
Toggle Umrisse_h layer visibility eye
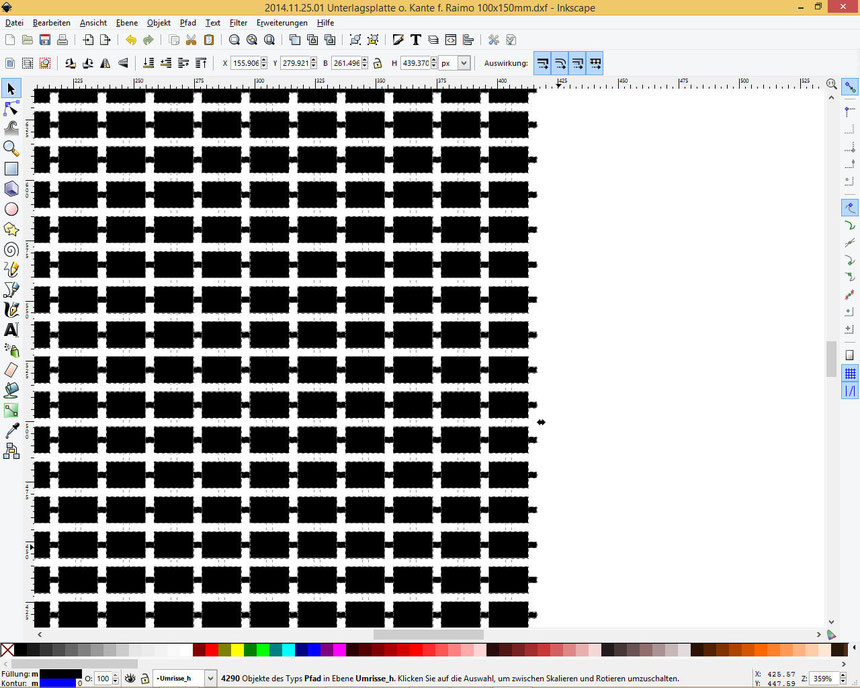[x=130, y=678]
